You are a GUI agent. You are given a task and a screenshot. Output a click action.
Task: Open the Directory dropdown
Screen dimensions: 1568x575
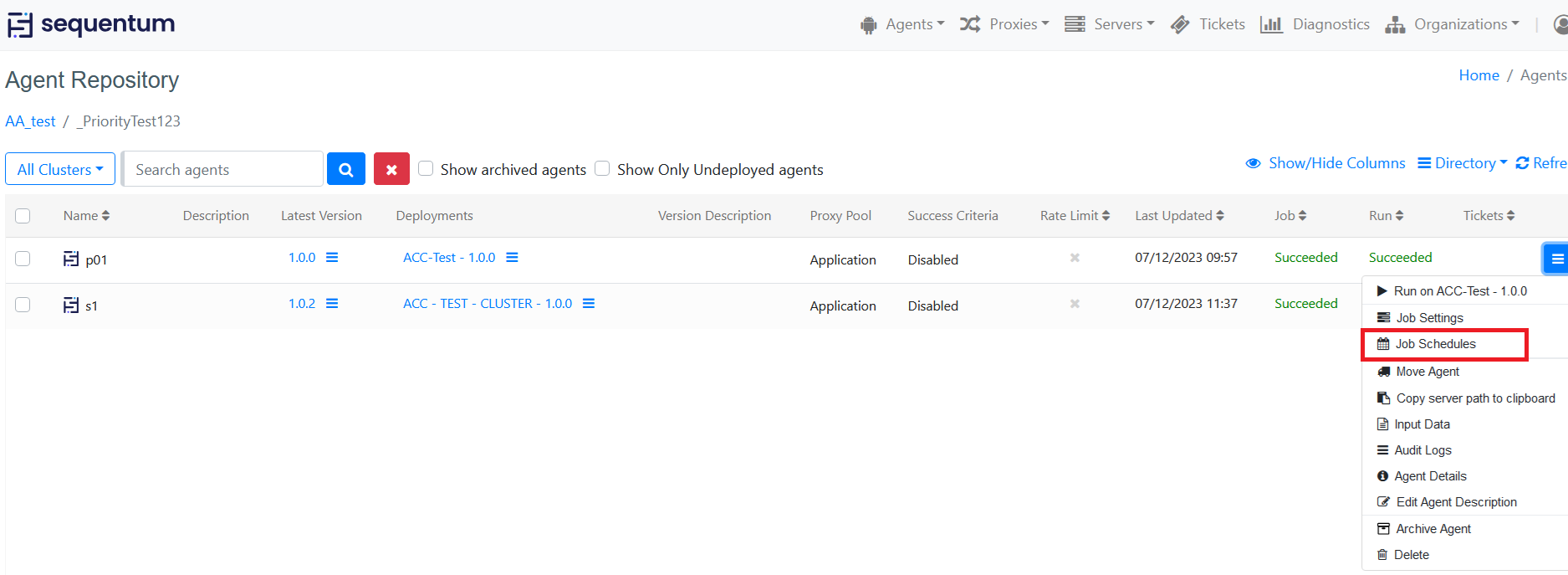1463,163
